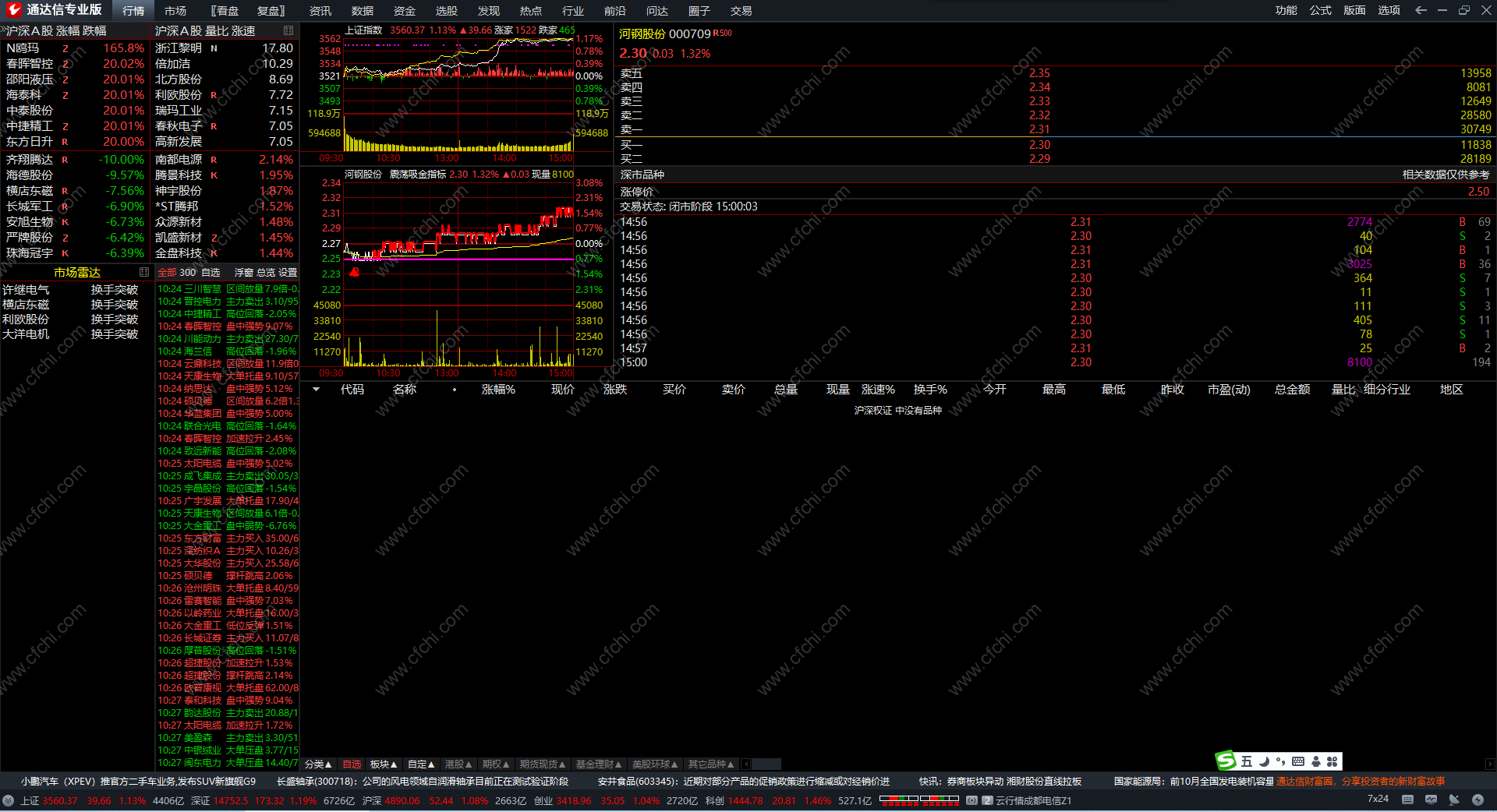Select the 浙江黎明 row in the 量比 list
Screen dimensions: 1497x812
click(x=225, y=48)
